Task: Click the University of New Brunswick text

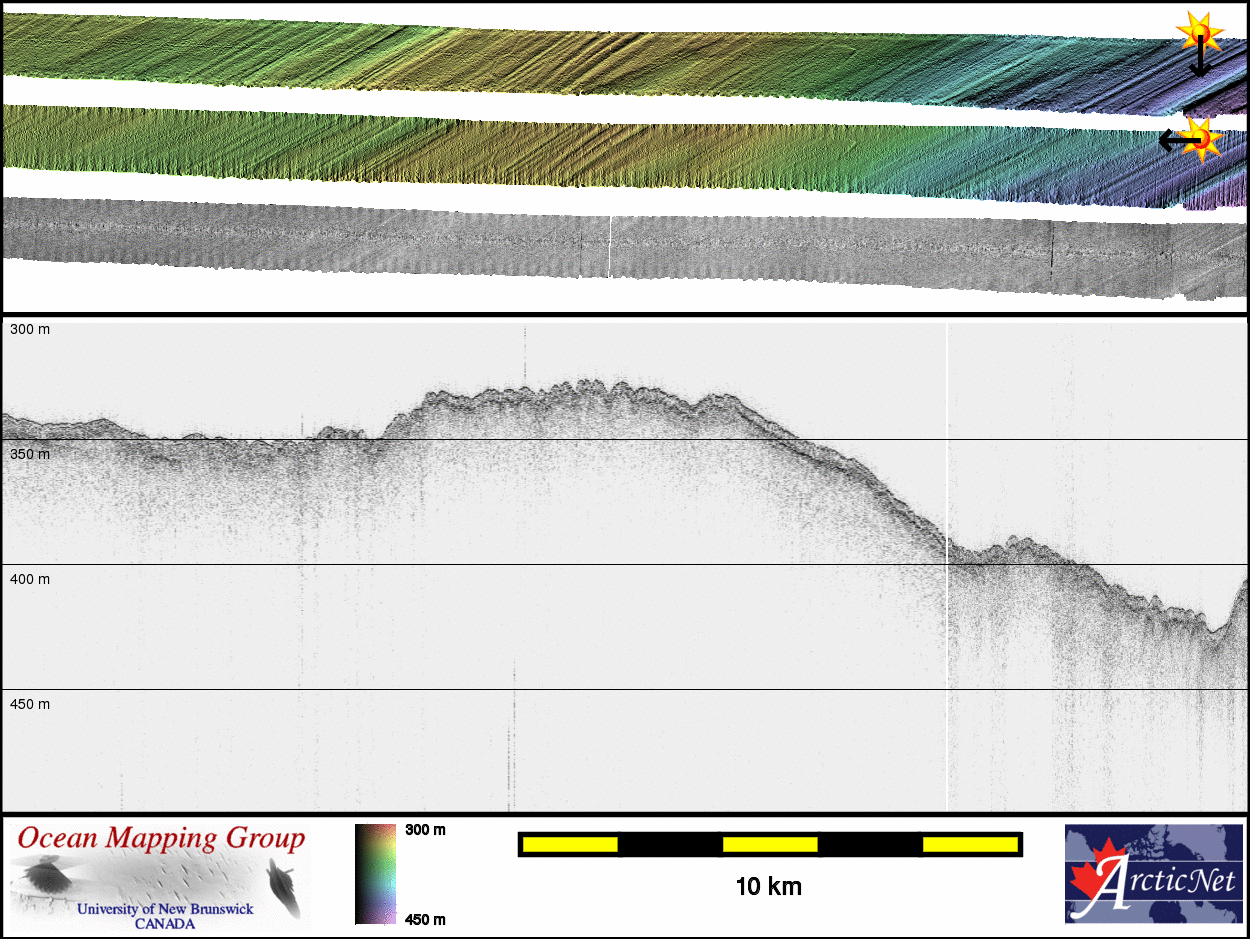Action: 165,909
